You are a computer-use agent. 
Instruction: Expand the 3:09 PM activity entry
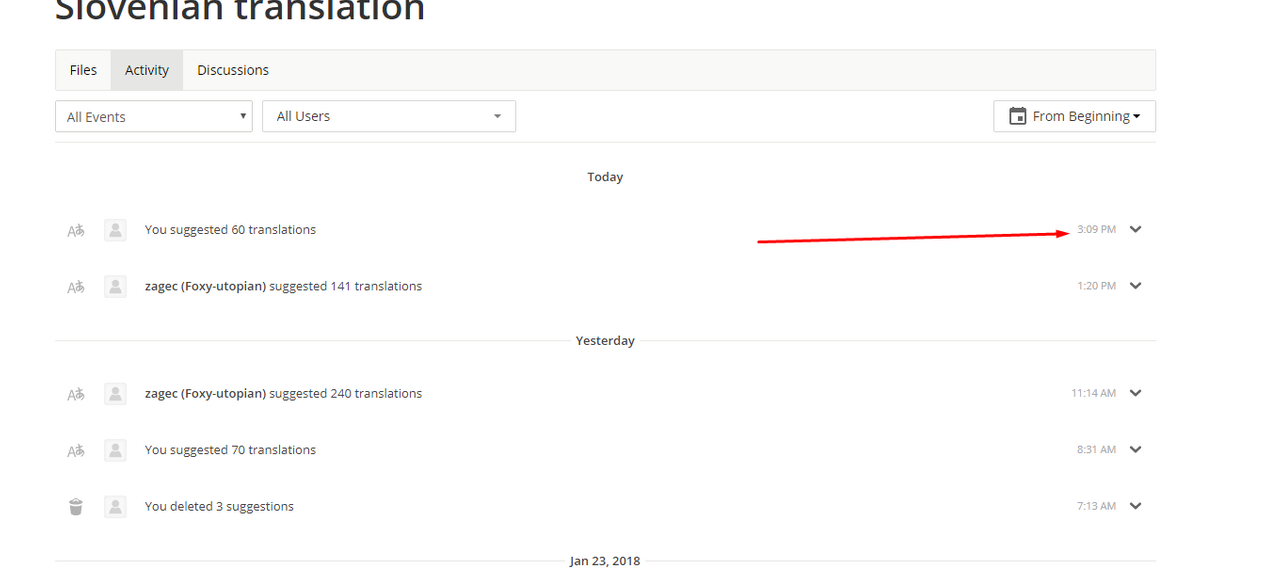coord(1136,229)
